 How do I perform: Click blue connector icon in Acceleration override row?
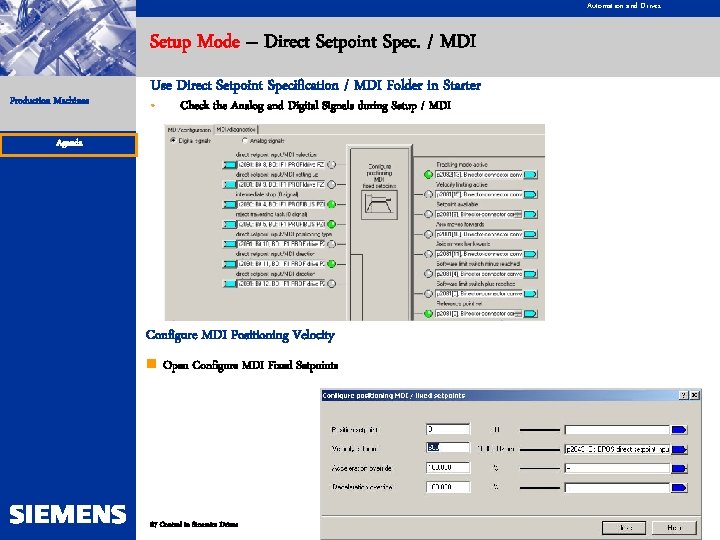[x=679, y=468]
